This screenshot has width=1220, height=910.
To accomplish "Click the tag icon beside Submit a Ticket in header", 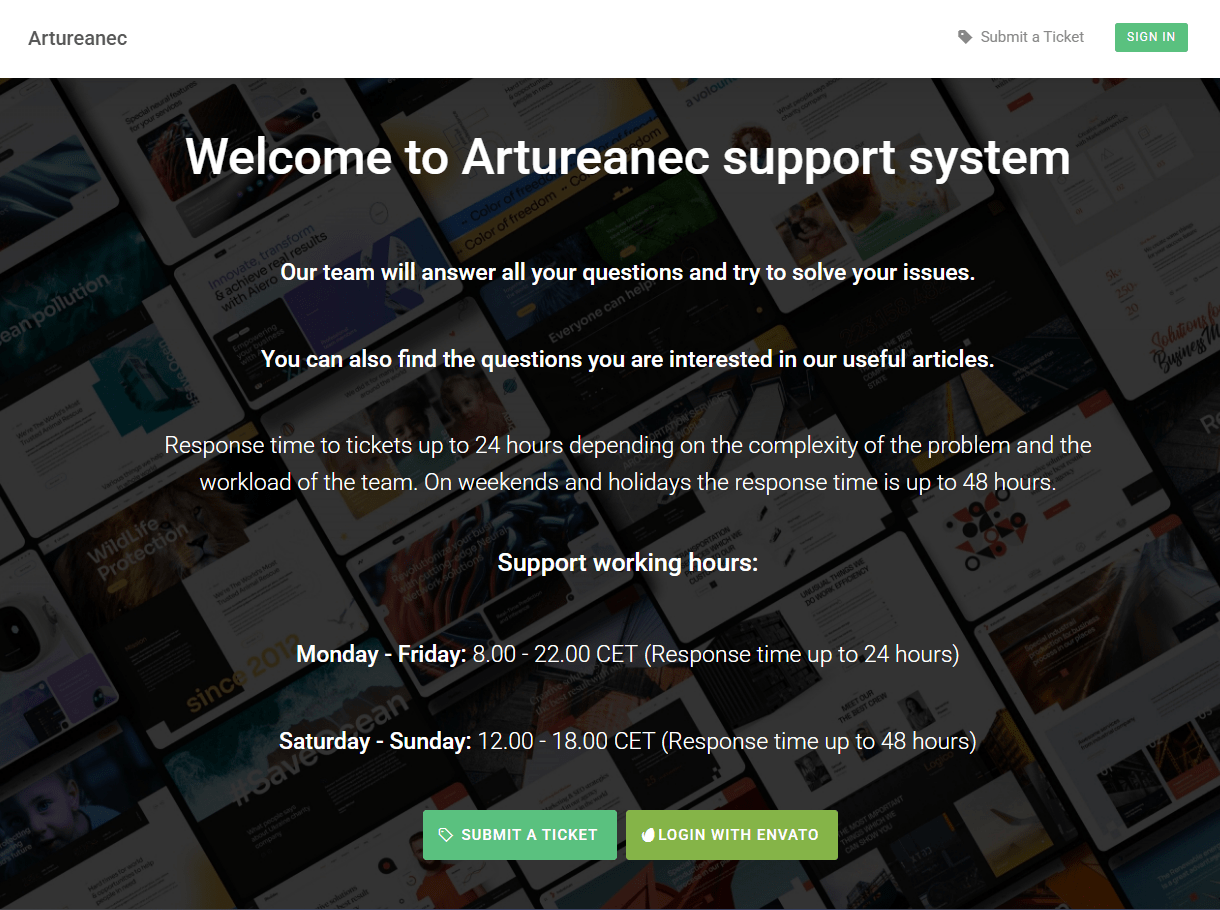I will 965,37.
